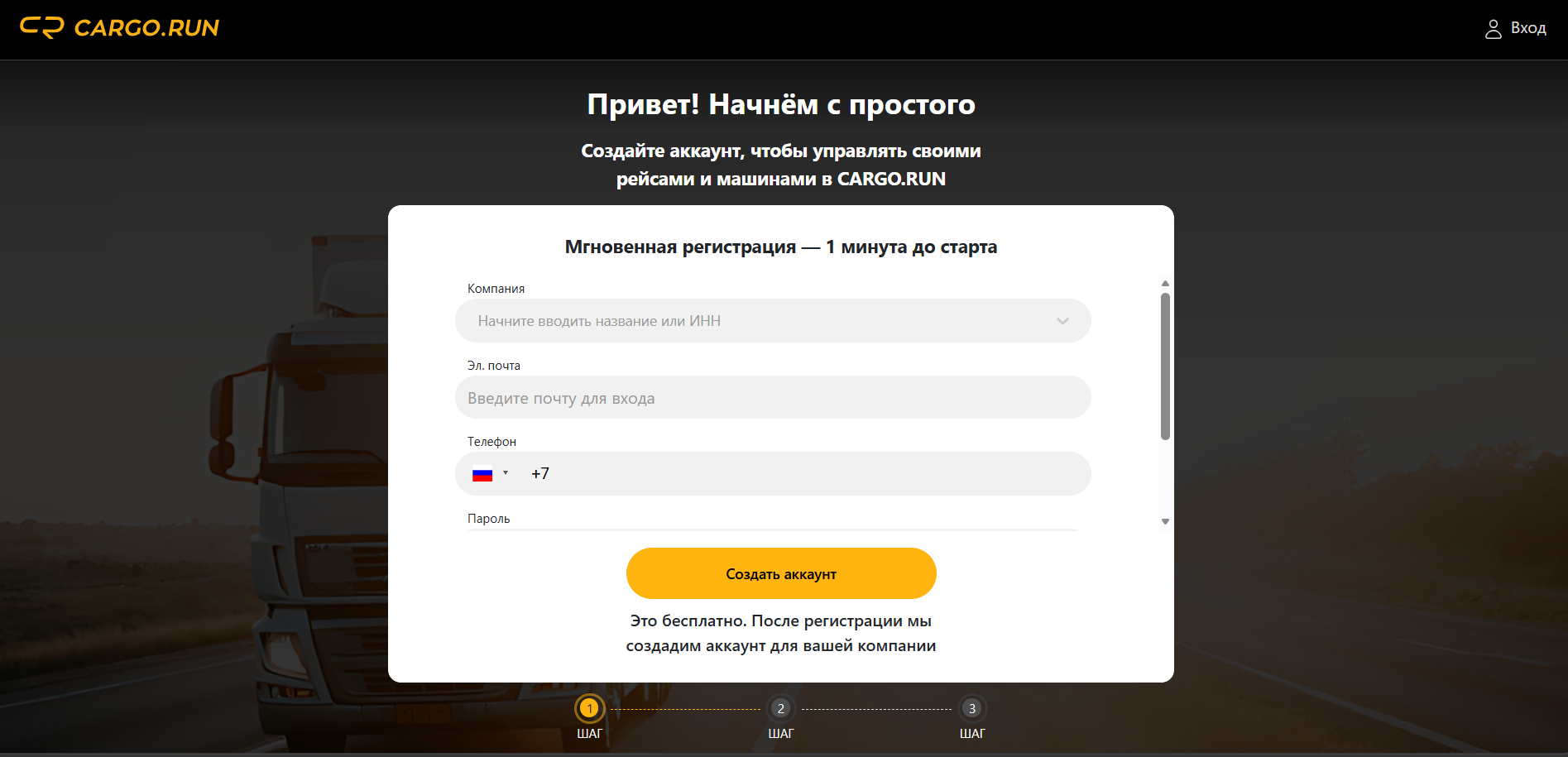Image resolution: width=1568 pixels, height=757 pixels.
Task: Select step 3 indicator circle
Action: pos(971,708)
